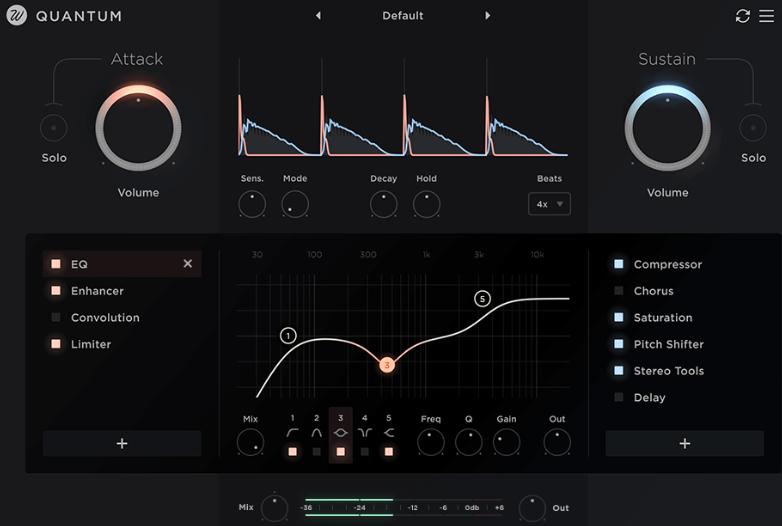Select band 4 notch filter icon

coord(365,433)
